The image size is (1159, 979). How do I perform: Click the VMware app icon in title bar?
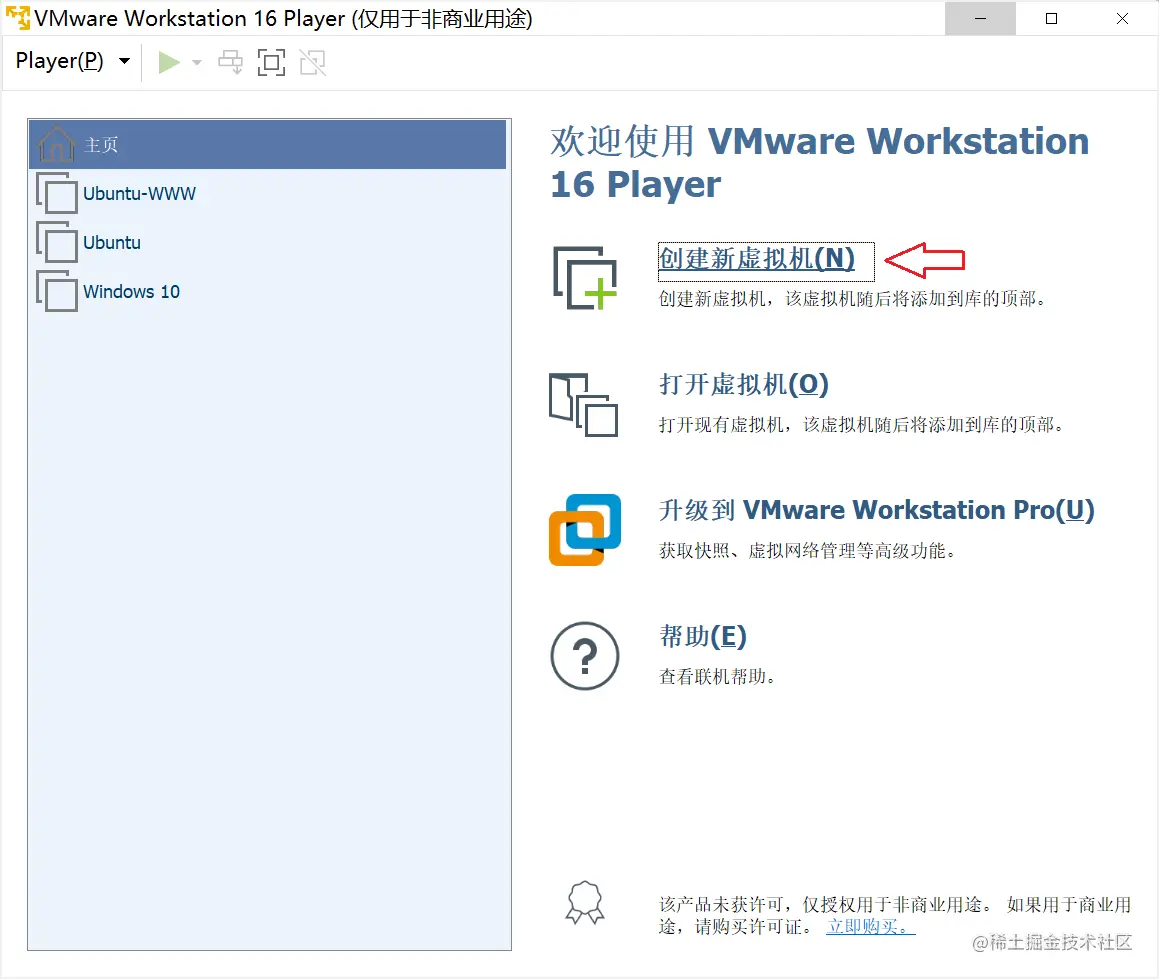click(x=17, y=18)
